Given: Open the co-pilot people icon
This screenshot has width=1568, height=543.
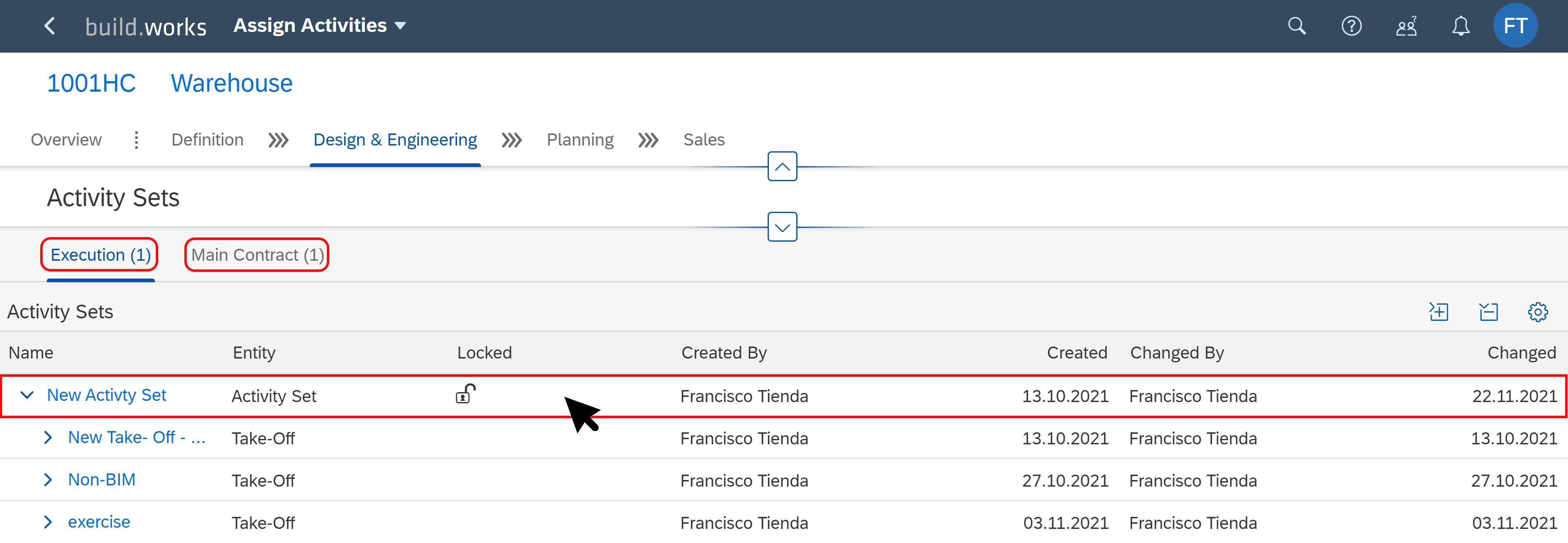Looking at the screenshot, I should 1406,26.
